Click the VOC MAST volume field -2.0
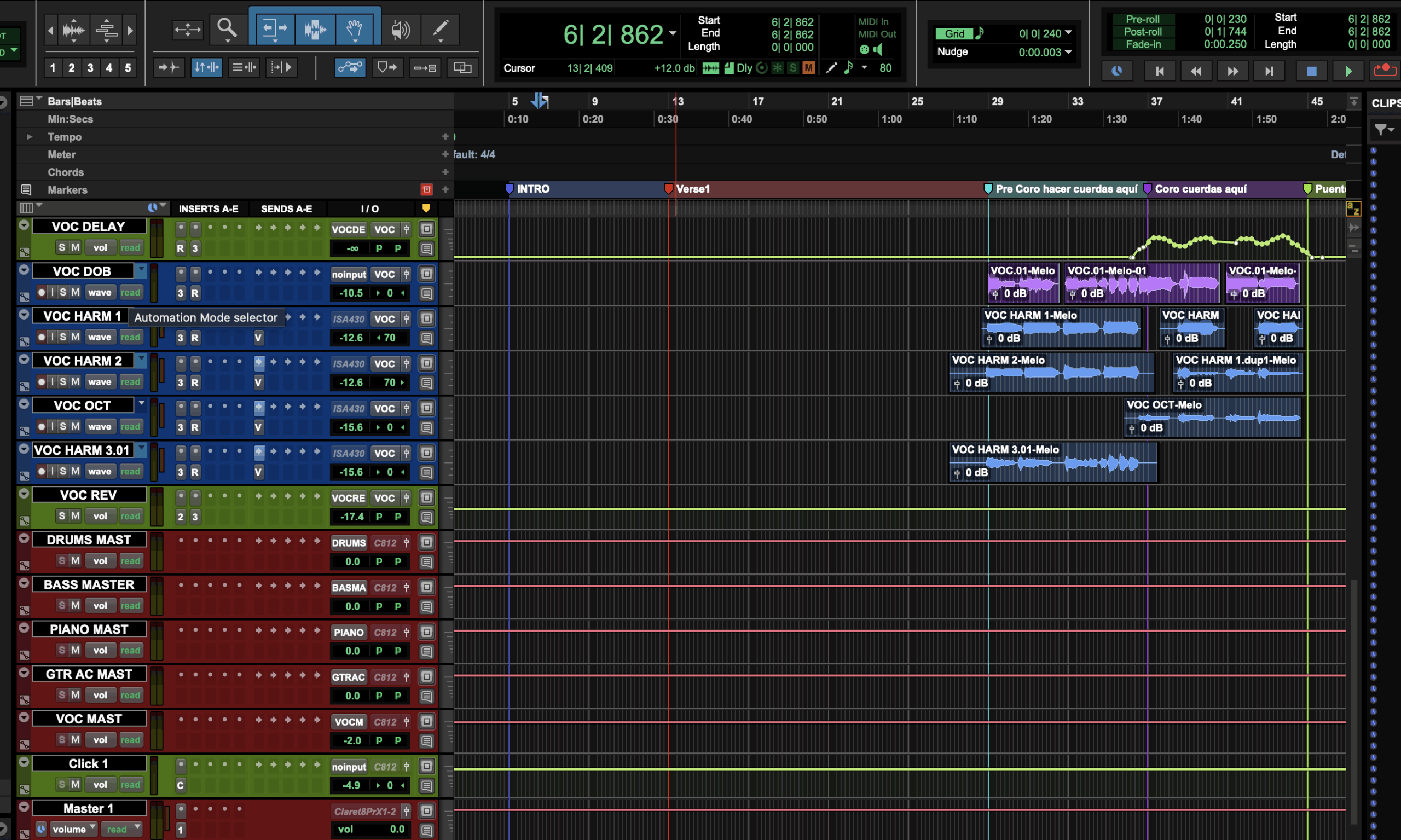This screenshot has width=1401, height=840. (x=351, y=740)
